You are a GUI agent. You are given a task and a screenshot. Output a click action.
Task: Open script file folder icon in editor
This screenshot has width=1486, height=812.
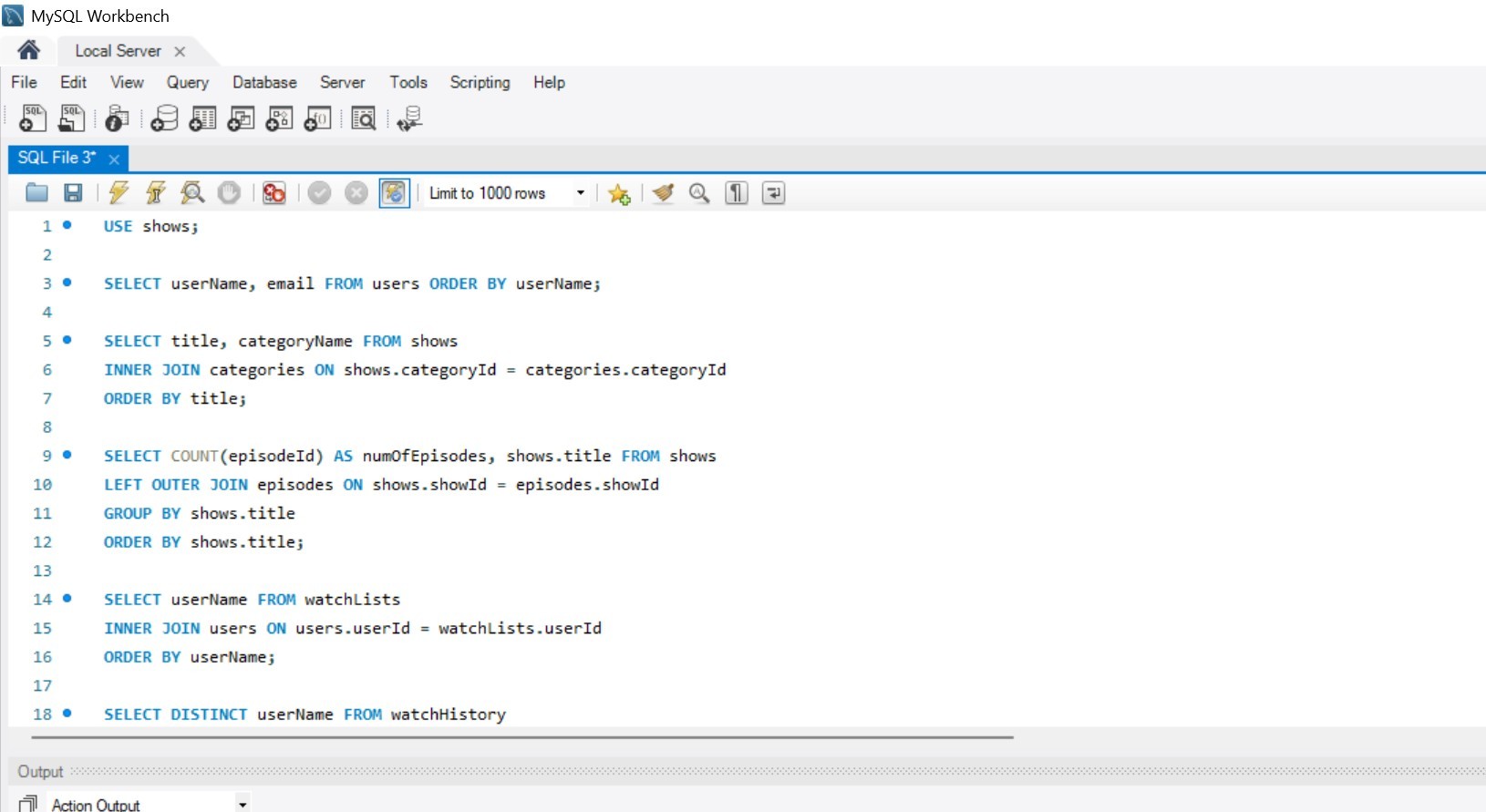point(36,192)
